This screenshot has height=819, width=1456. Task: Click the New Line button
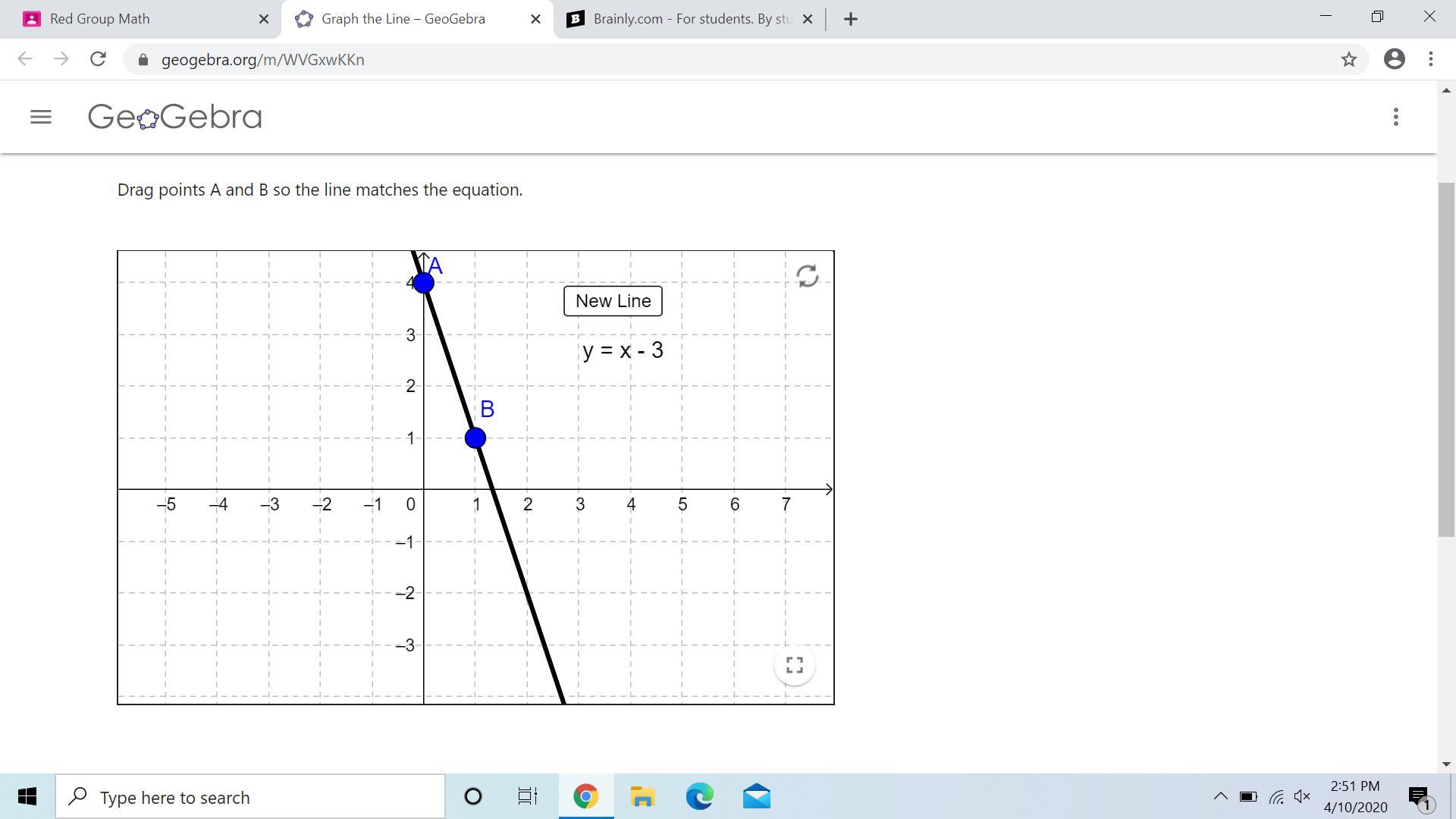click(613, 301)
